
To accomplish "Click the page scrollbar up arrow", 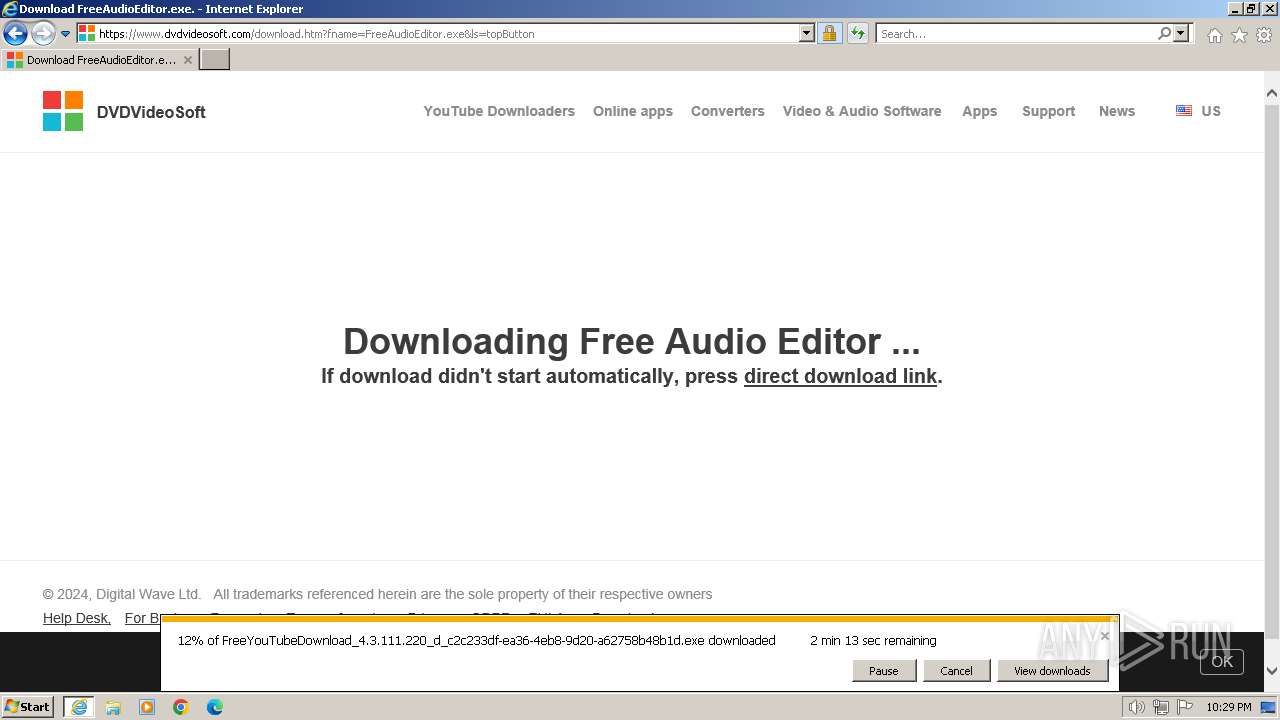I will 1272,94.
